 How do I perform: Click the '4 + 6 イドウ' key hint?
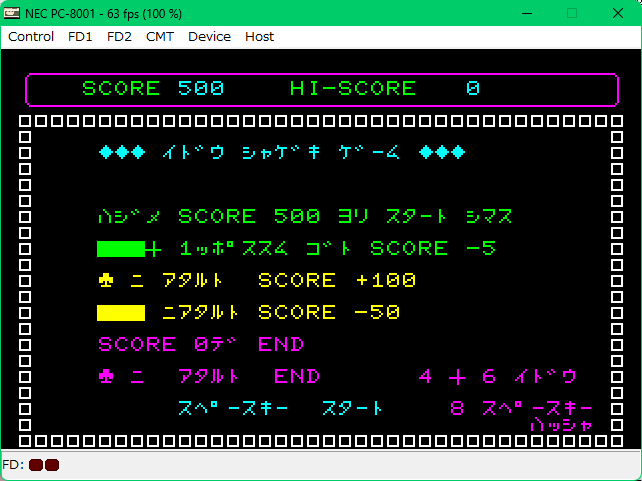click(498, 377)
